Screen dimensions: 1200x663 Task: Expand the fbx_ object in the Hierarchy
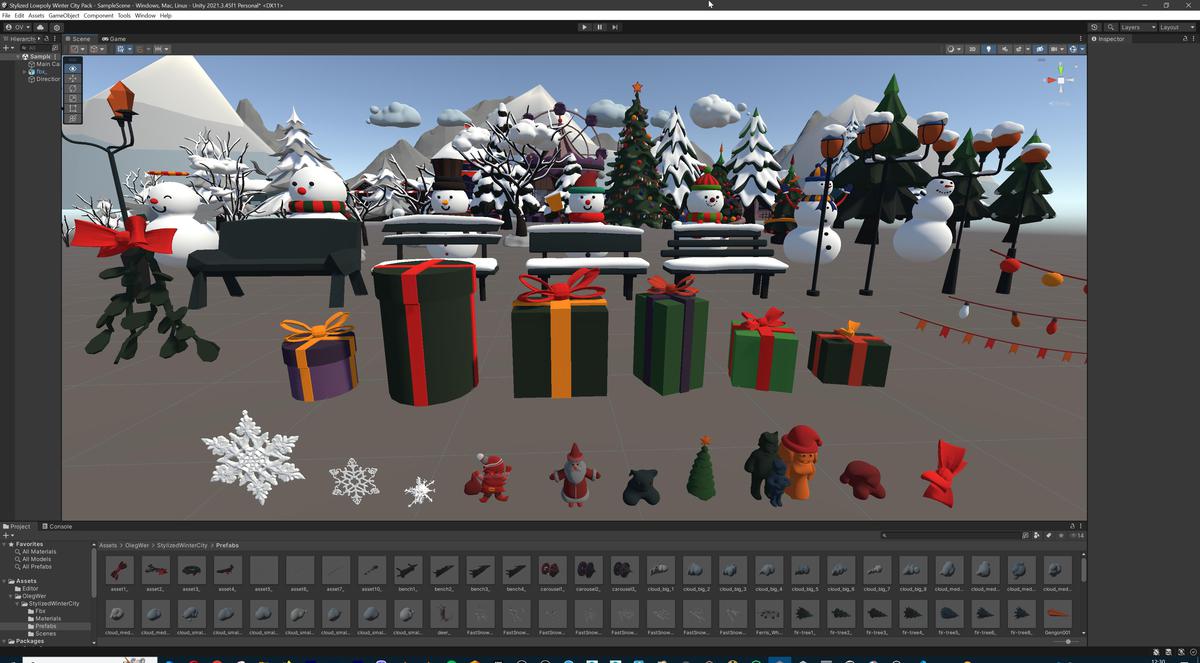24,72
